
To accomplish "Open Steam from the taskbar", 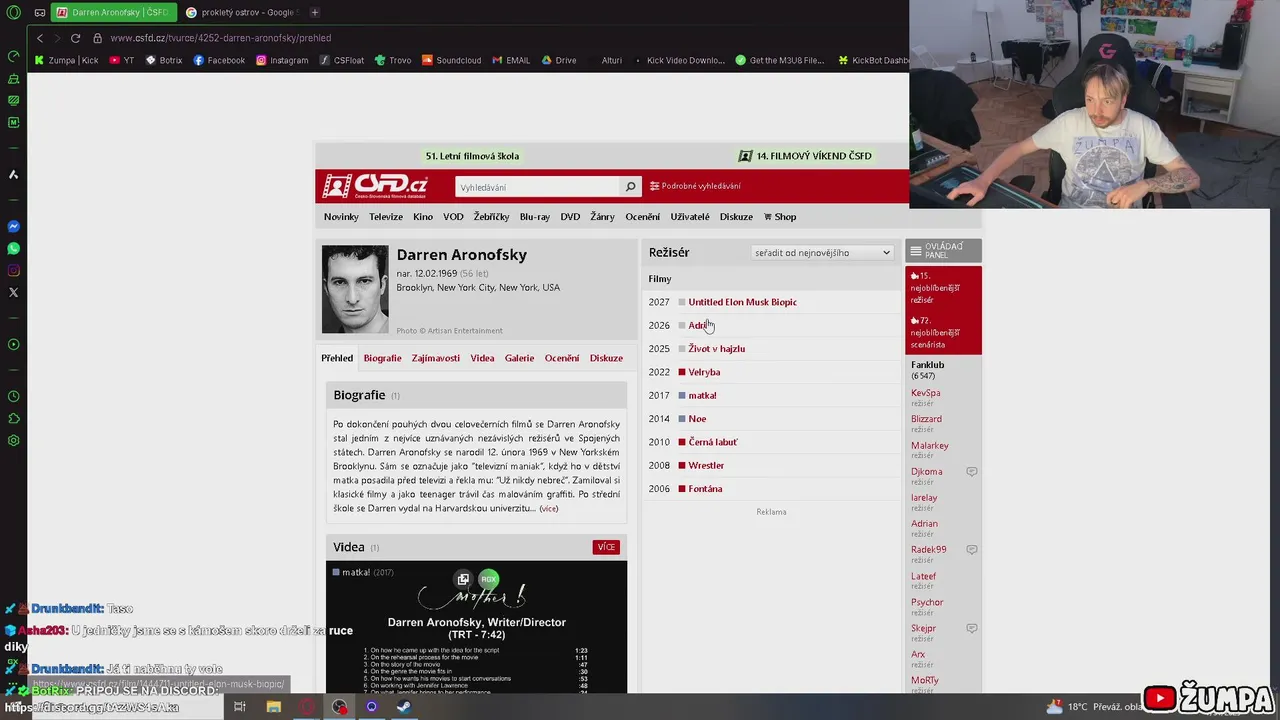I will 404,706.
